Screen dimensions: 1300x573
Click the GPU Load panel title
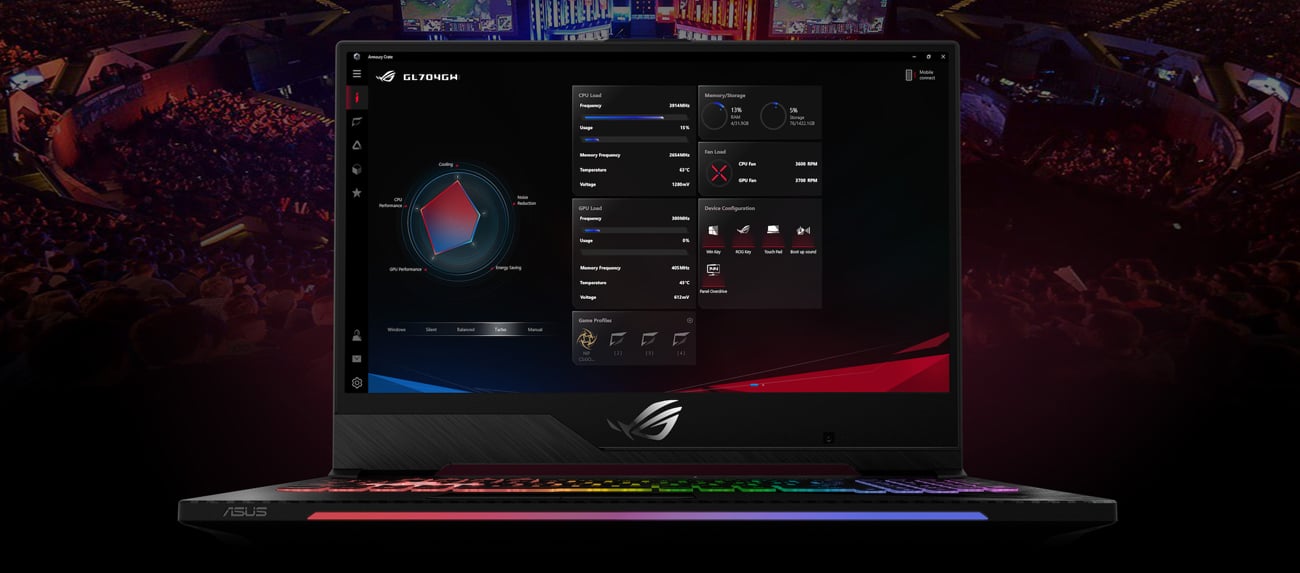(x=590, y=208)
